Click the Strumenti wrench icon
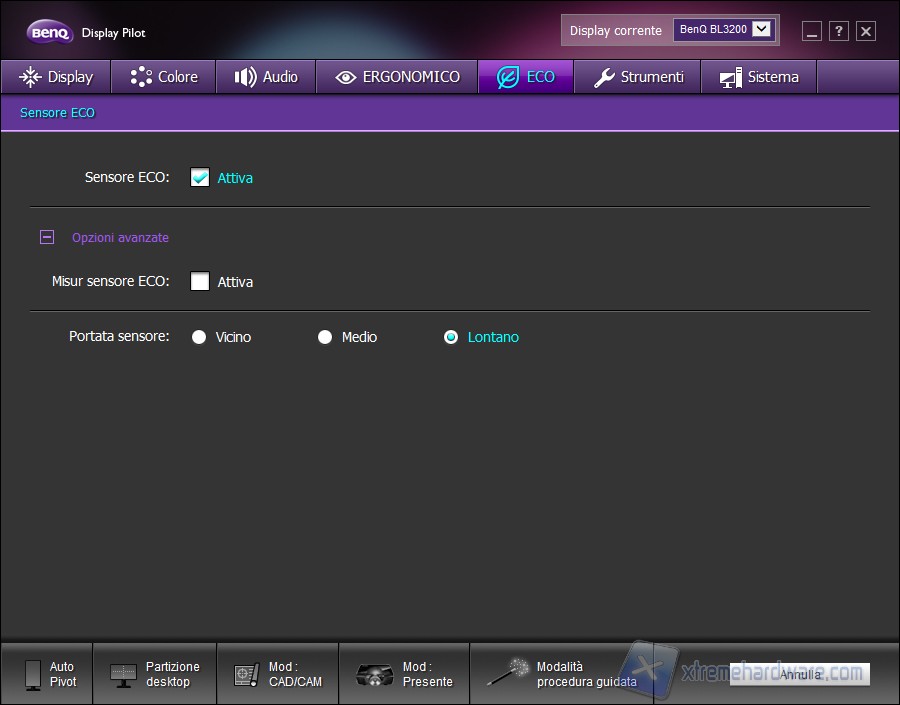This screenshot has height=705, width=900. click(604, 77)
